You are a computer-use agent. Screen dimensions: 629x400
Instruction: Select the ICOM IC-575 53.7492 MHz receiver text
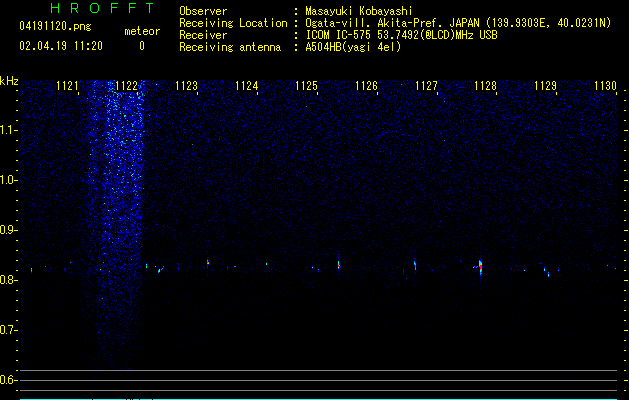(x=402, y=35)
